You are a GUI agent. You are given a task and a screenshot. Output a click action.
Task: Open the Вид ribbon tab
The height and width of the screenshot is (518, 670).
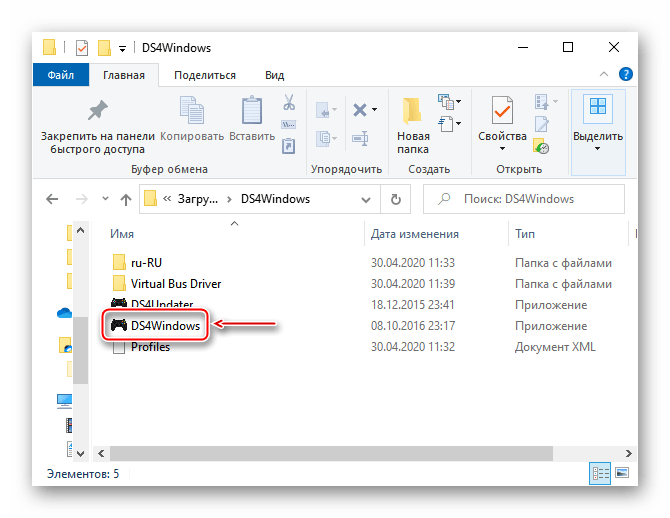[274, 75]
